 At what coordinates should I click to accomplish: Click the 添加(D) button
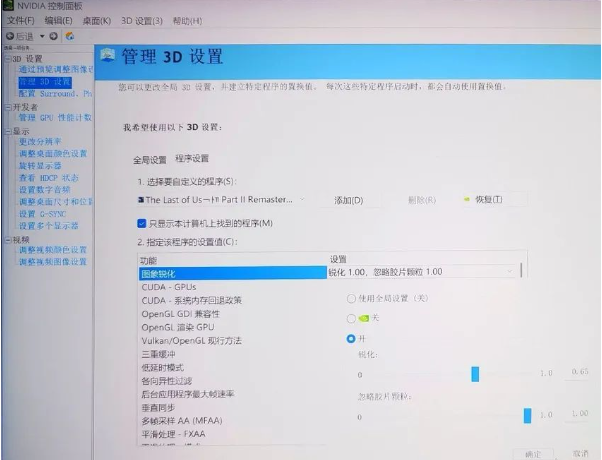point(349,200)
